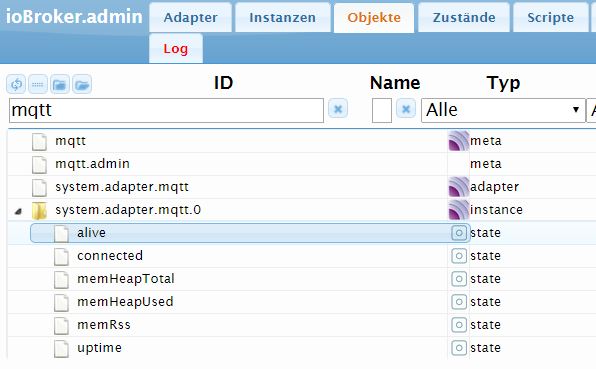Collapse the system.adapter.mqtt.0 tree node
Image resolution: width=596 pixels, height=369 pixels.
click(x=18, y=211)
